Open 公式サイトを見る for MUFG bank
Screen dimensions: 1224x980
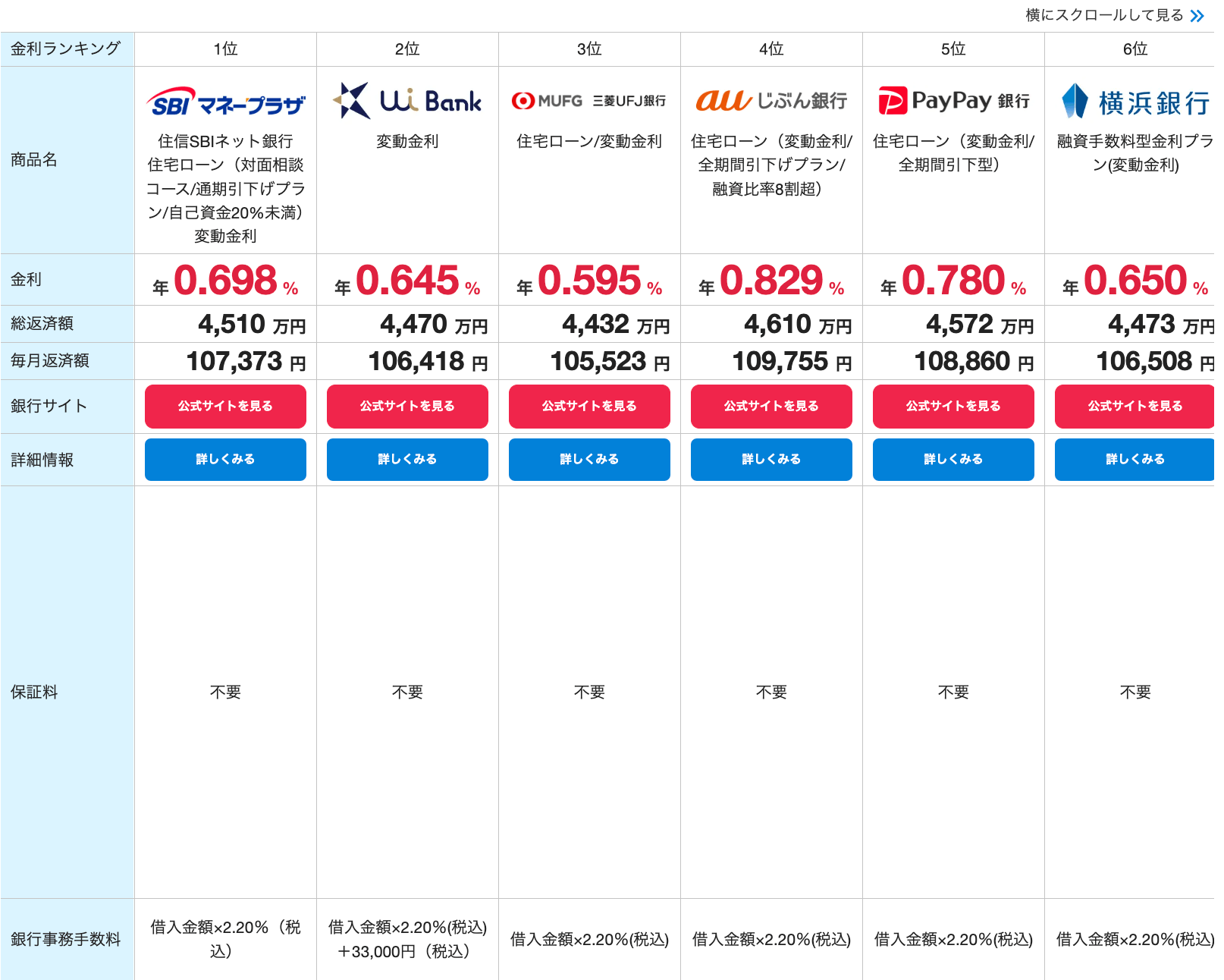click(x=589, y=407)
